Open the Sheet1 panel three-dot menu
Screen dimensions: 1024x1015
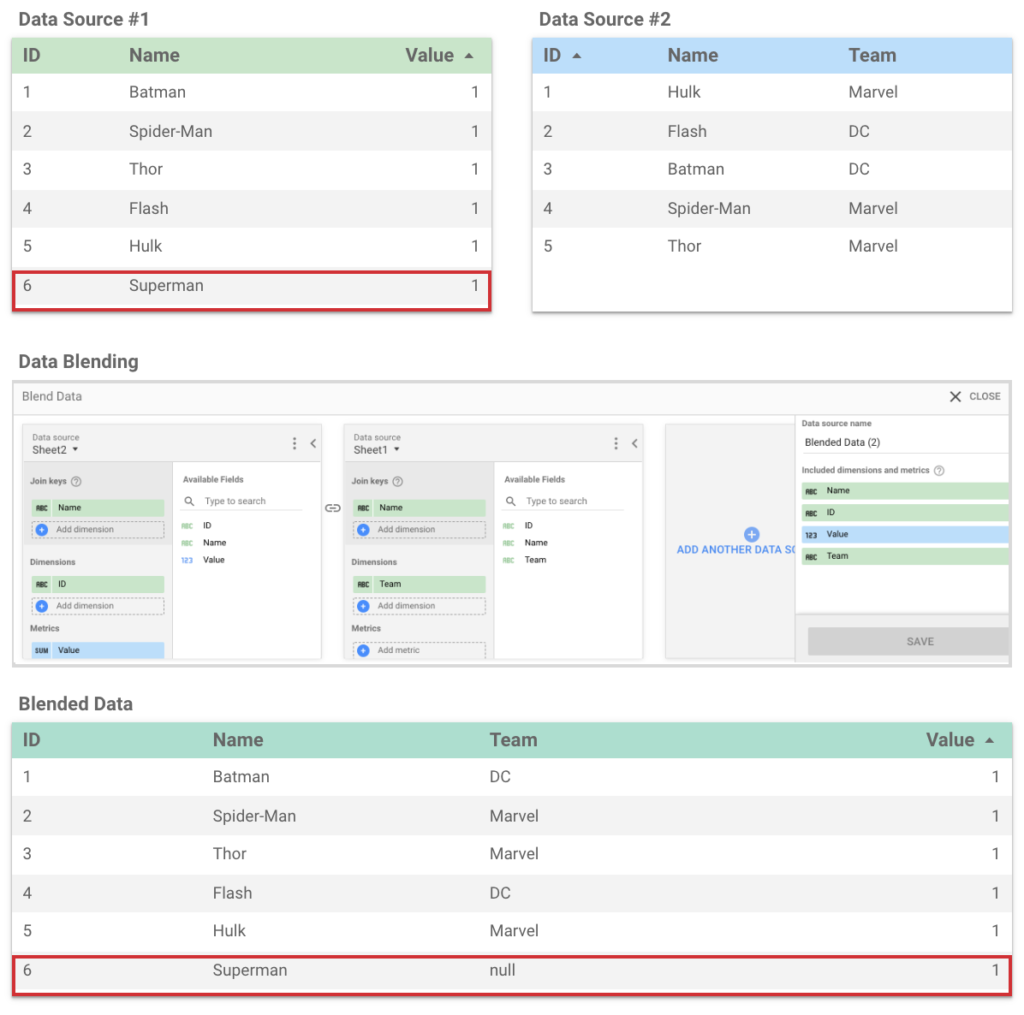coord(616,443)
